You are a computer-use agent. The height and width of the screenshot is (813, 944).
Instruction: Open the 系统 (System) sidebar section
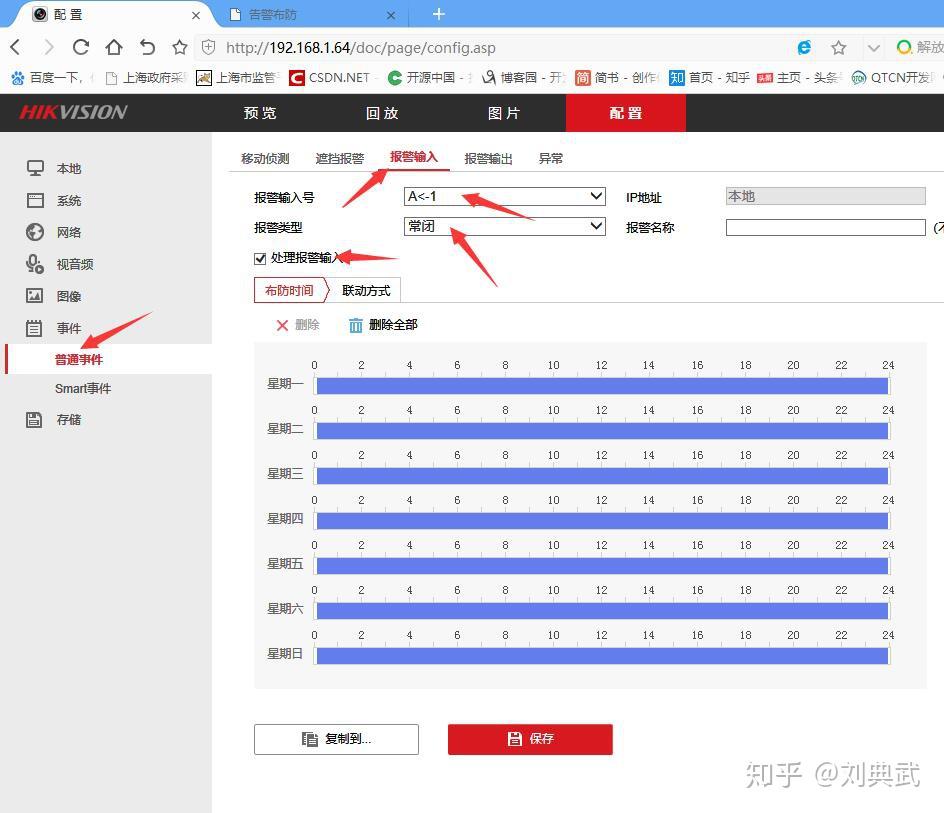[68, 200]
